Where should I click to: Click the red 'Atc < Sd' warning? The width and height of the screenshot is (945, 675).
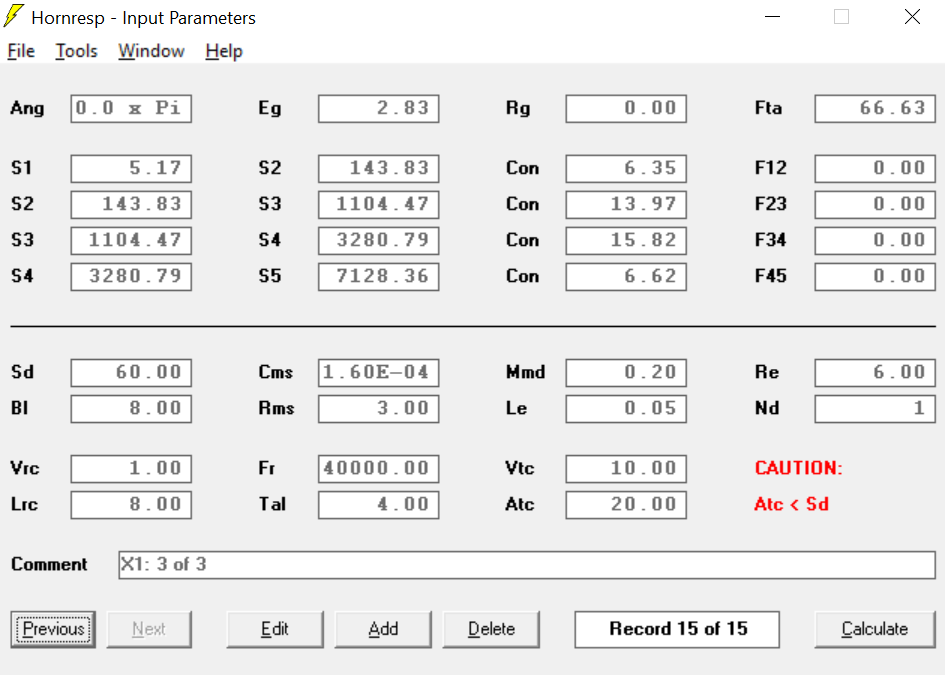pos(791,504)
